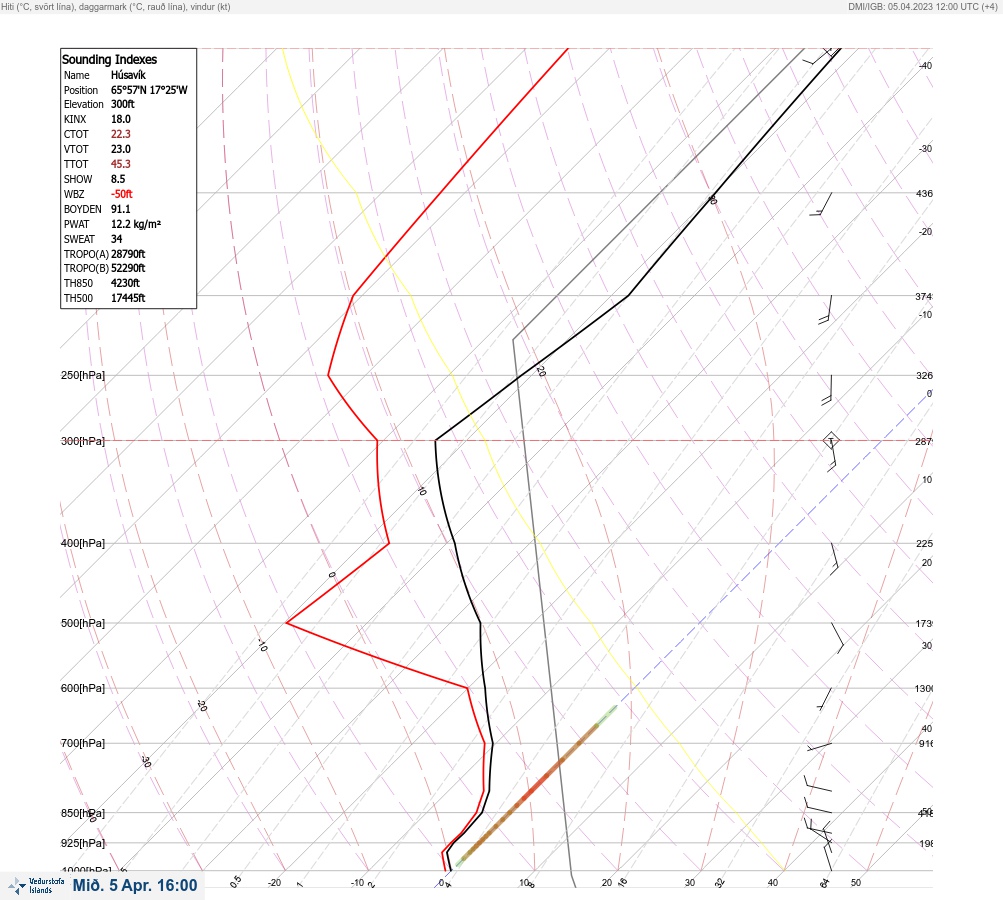Click the tropopause diamond marker at 300 hPa
The height and width of the screenshot is (900, 1003).
point(830,441)
